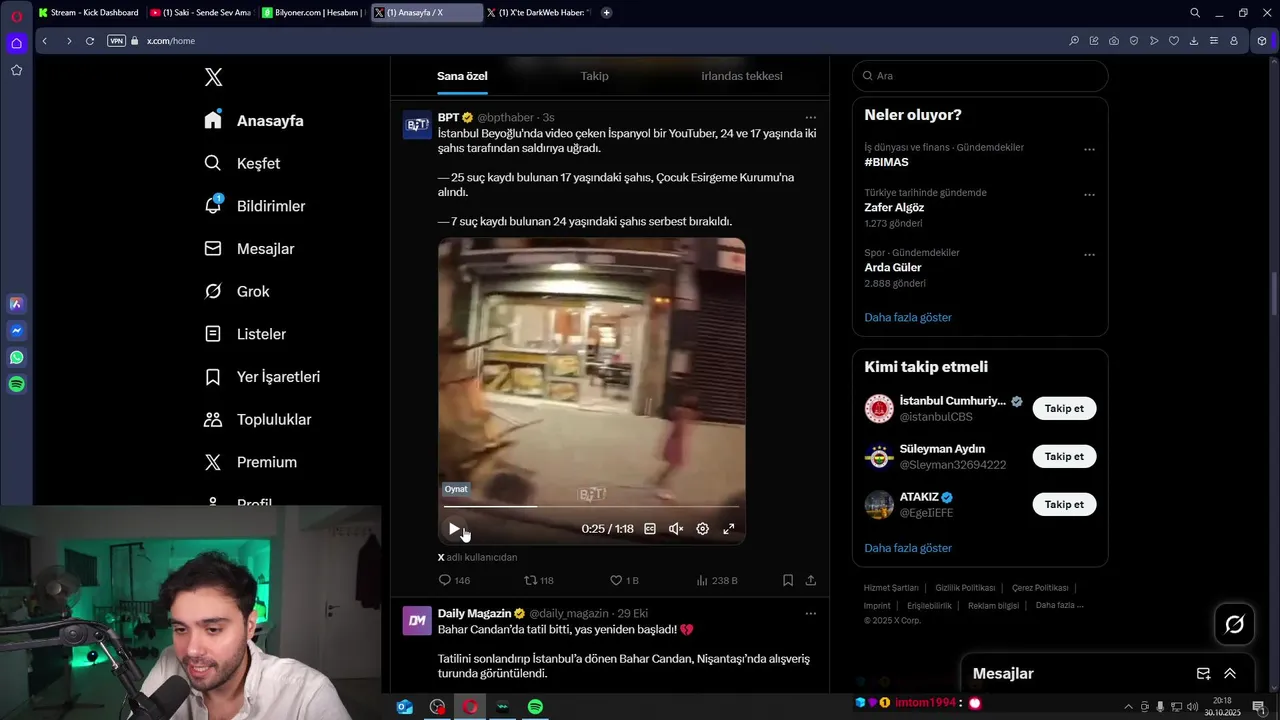Play the BPT tweet video
1280x720 pixels.
(454, 529)
